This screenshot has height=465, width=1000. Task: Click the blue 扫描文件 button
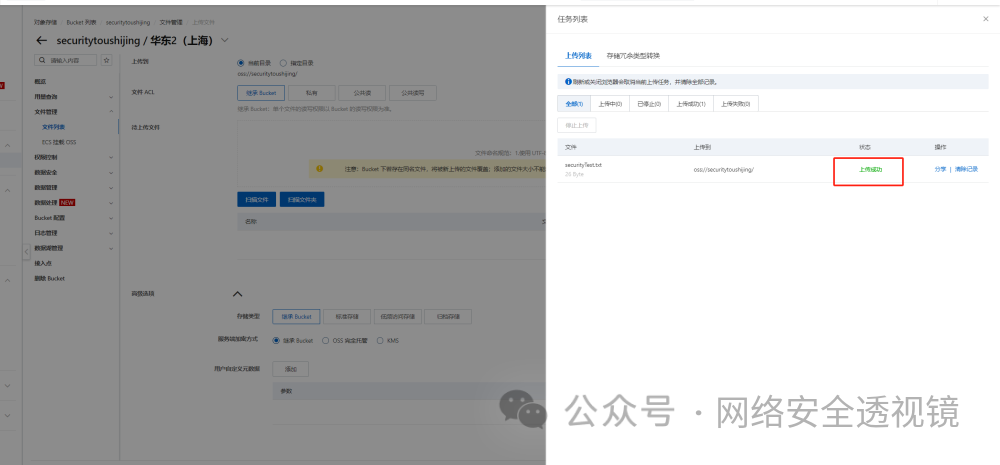pos(257,200)
